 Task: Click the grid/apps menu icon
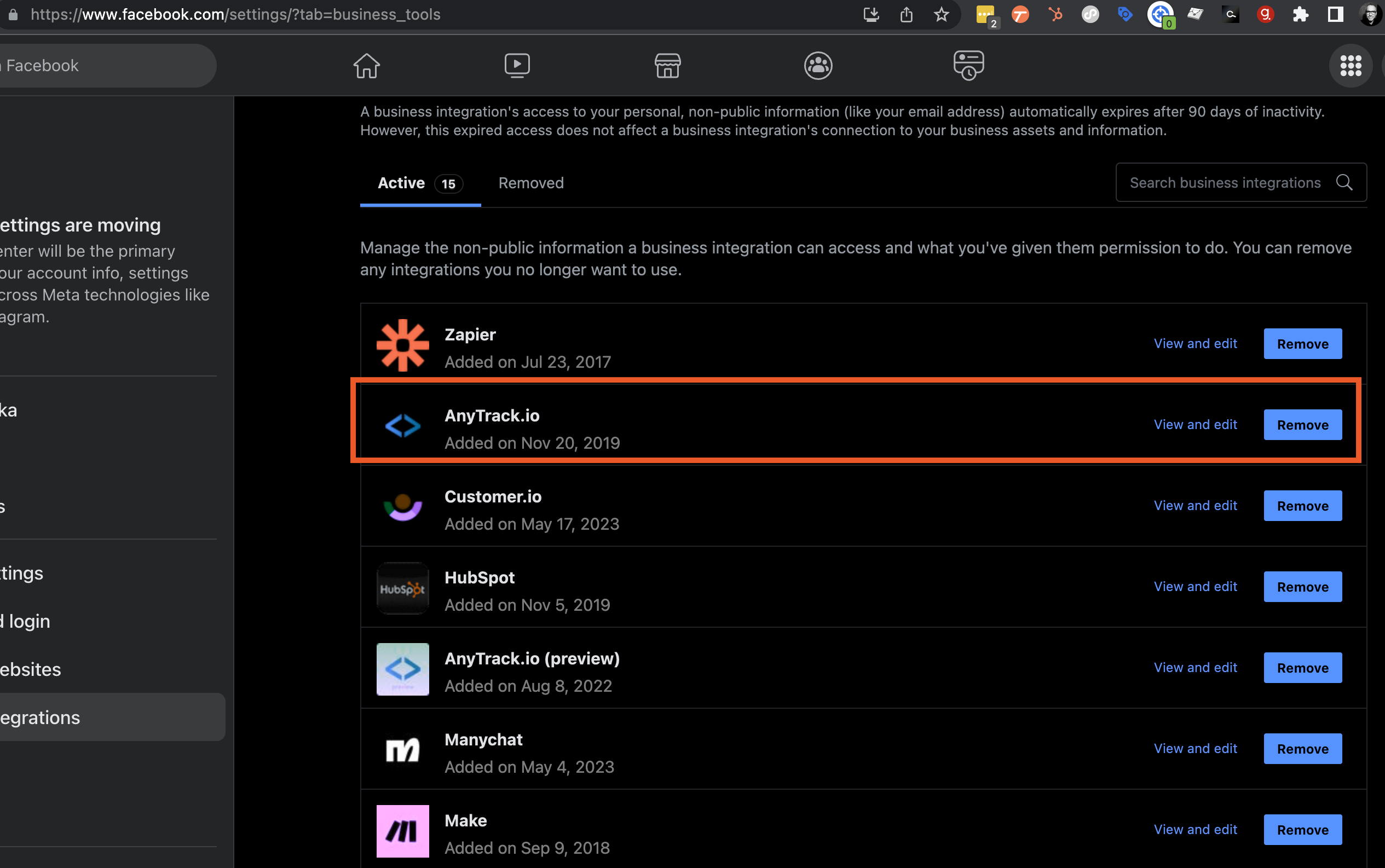(1350, 65)
